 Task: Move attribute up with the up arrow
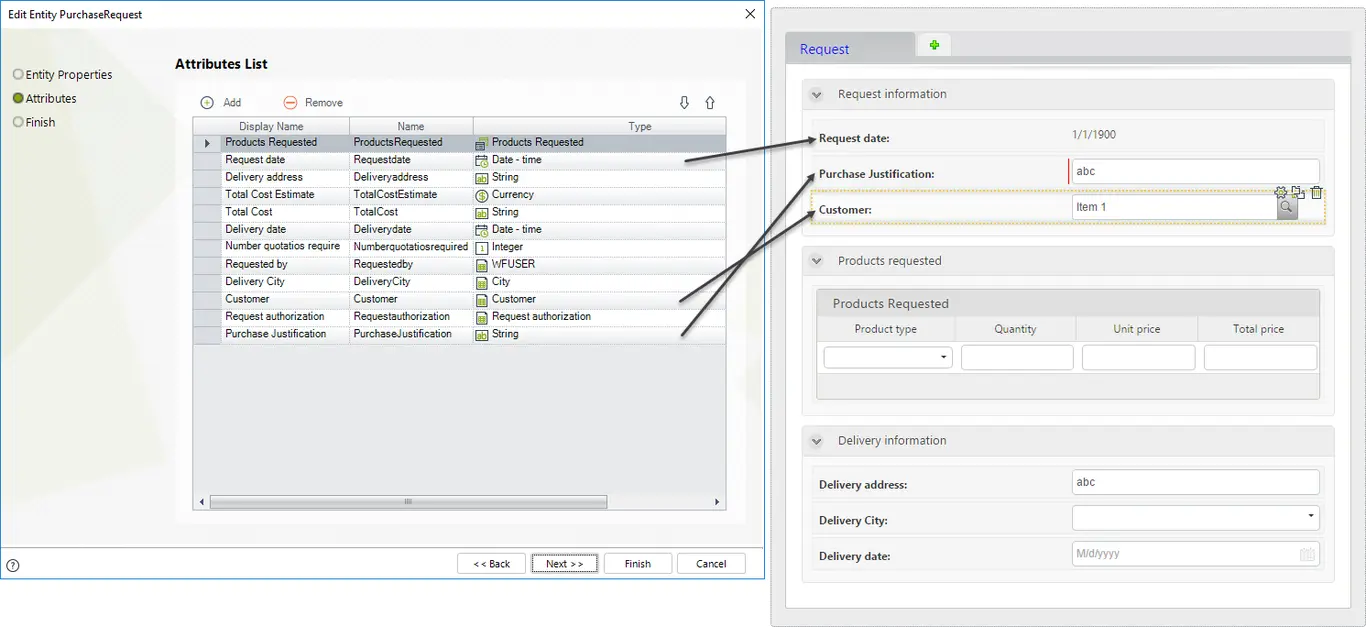pos(710,103)
